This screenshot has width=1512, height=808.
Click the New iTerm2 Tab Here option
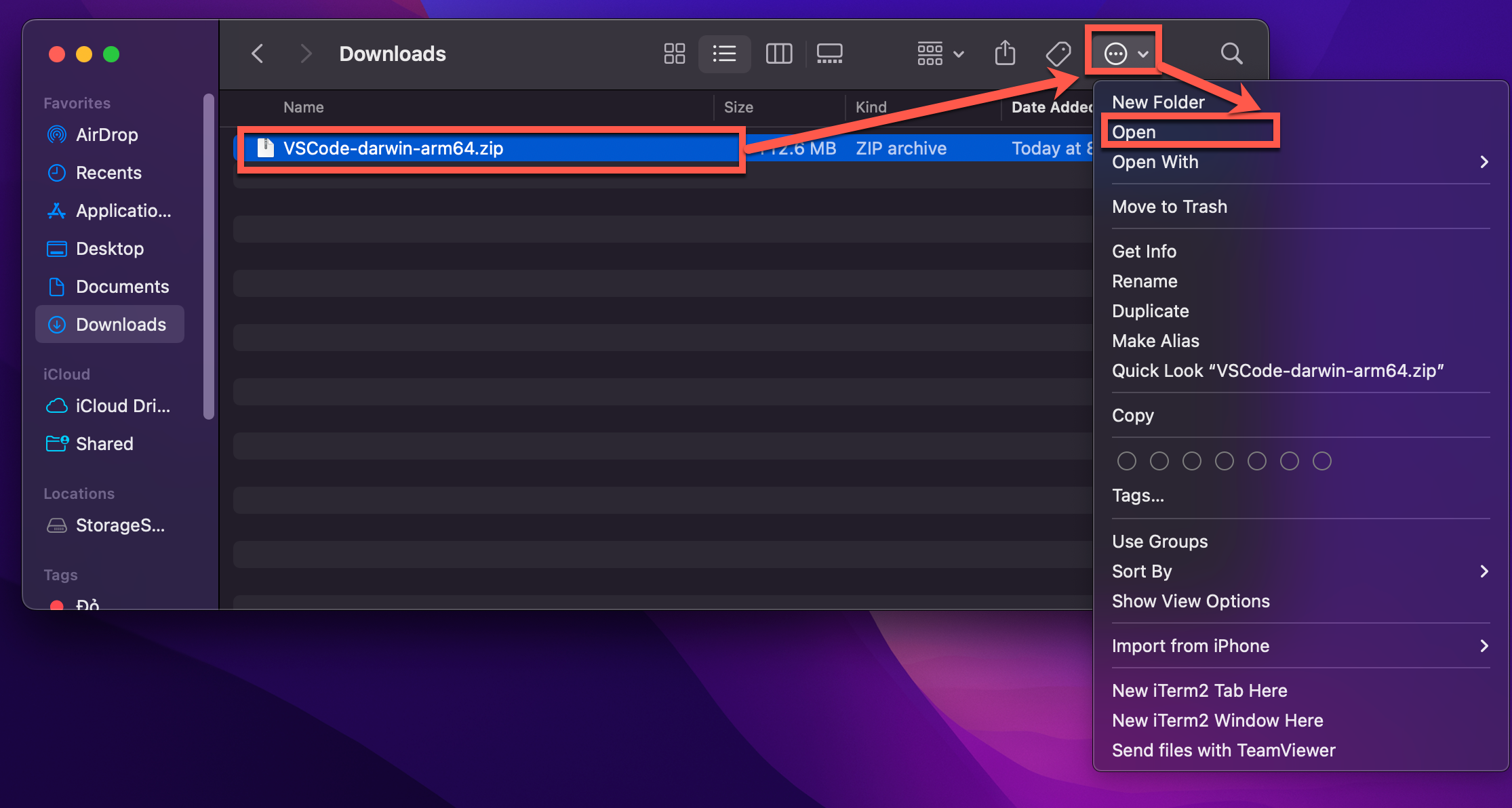coord(1199,689)
